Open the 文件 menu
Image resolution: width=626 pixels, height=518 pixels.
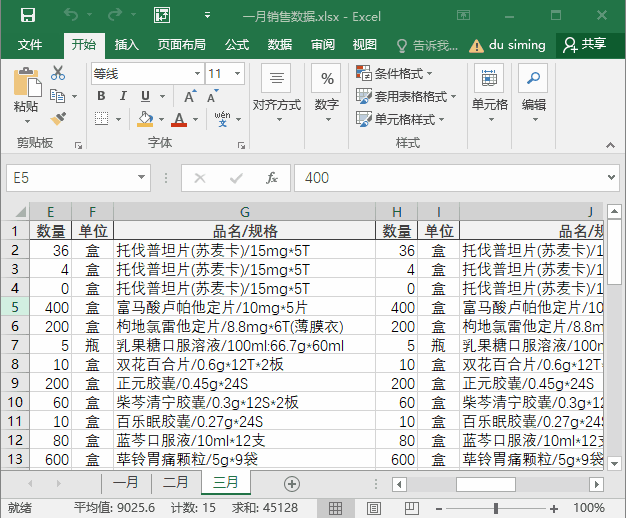point(30,45)
